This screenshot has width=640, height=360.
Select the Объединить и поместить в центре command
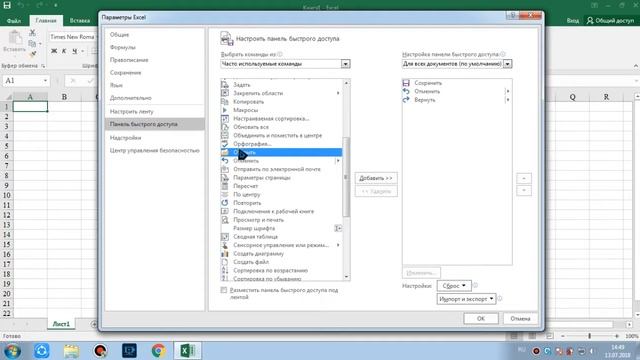[281, 136]
